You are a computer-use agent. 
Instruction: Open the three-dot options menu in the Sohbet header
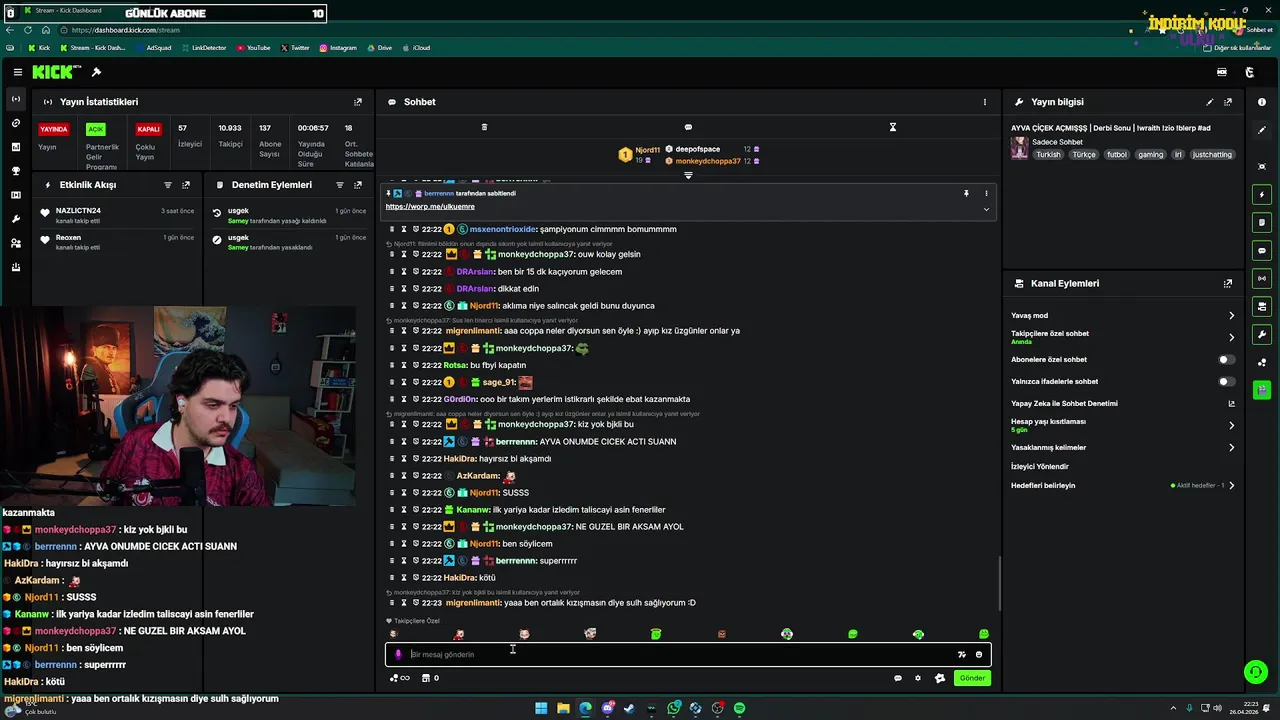(984, 102)
